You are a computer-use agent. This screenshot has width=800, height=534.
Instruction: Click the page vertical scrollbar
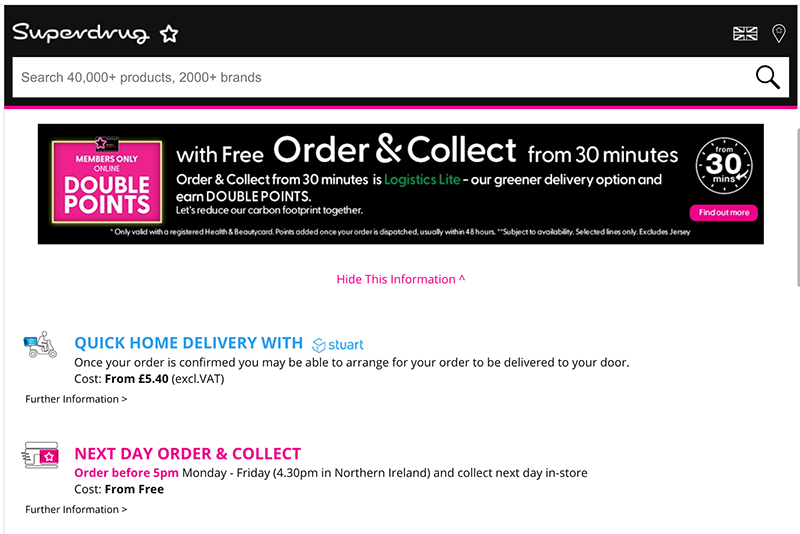pos(797,204)
